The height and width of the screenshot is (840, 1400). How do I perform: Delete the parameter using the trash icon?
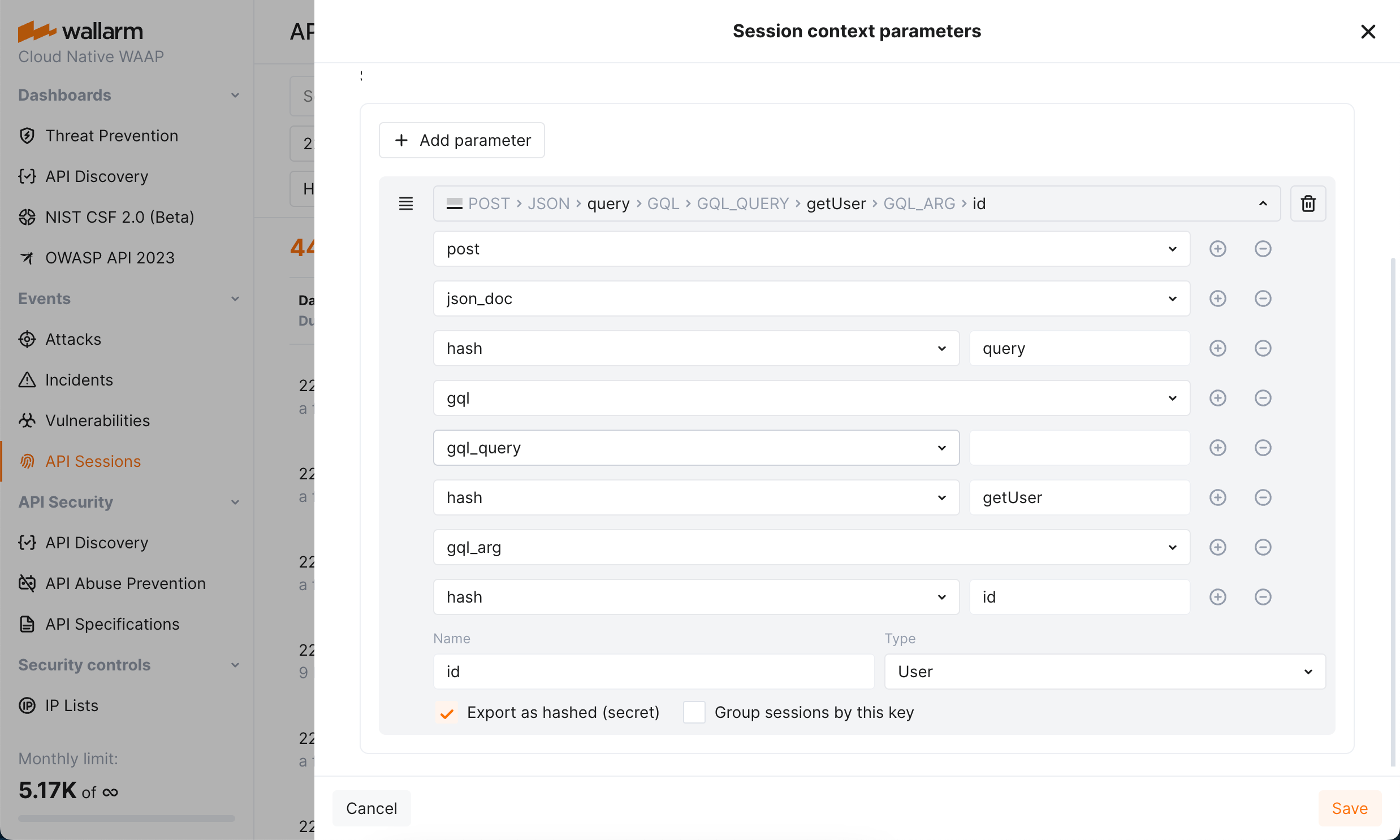click(1308, 203)
